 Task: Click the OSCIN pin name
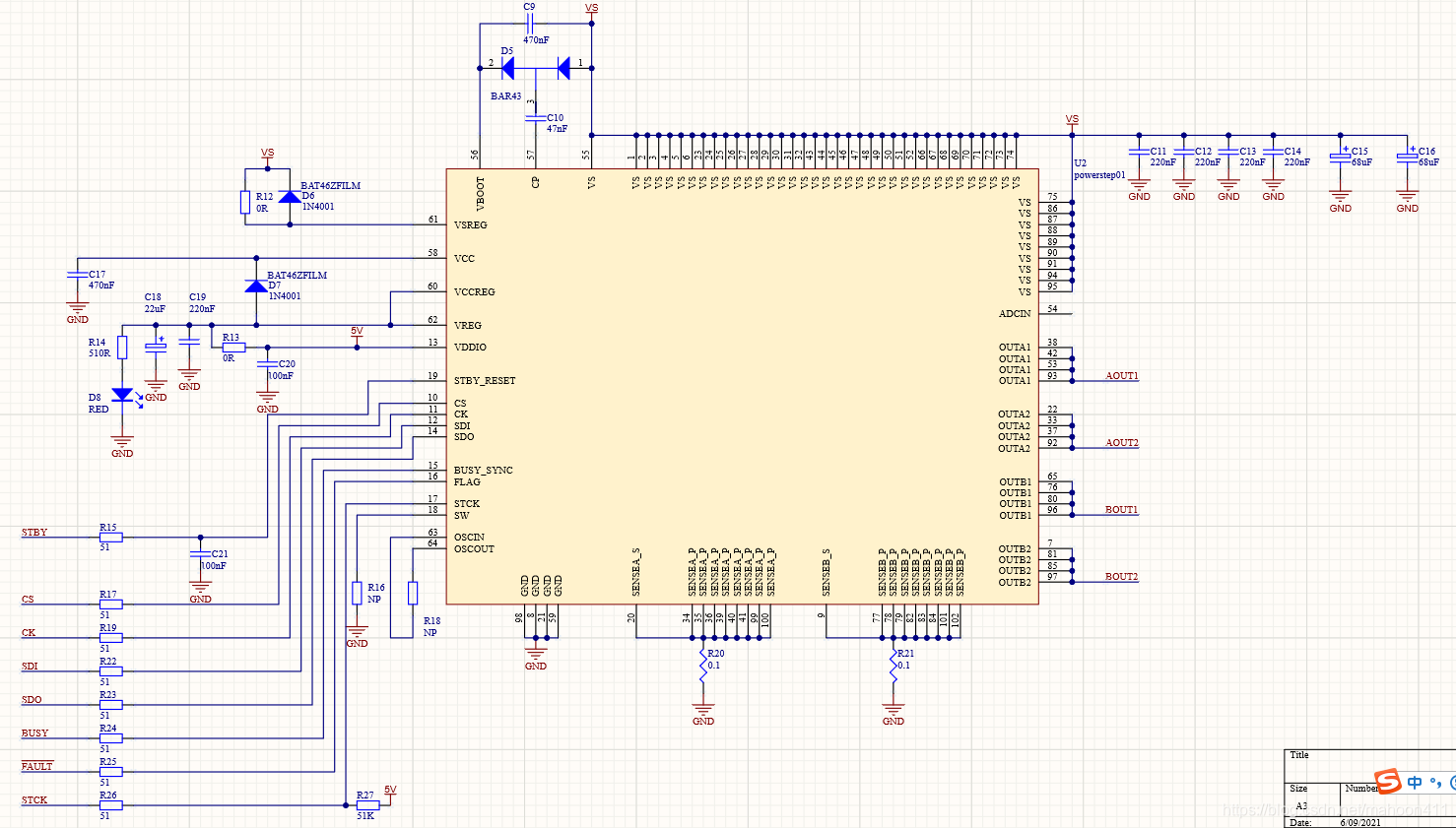click(469, 538)
